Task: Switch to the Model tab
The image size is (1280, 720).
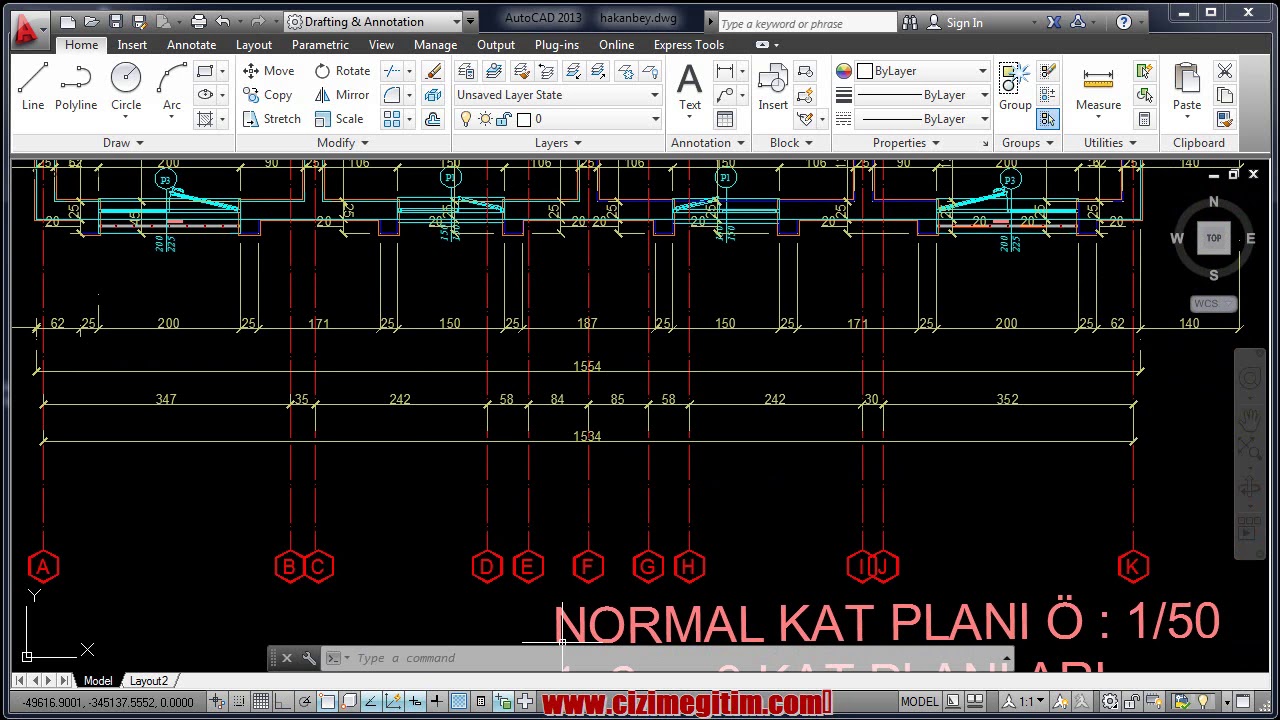Action: (x=98, y=681)
